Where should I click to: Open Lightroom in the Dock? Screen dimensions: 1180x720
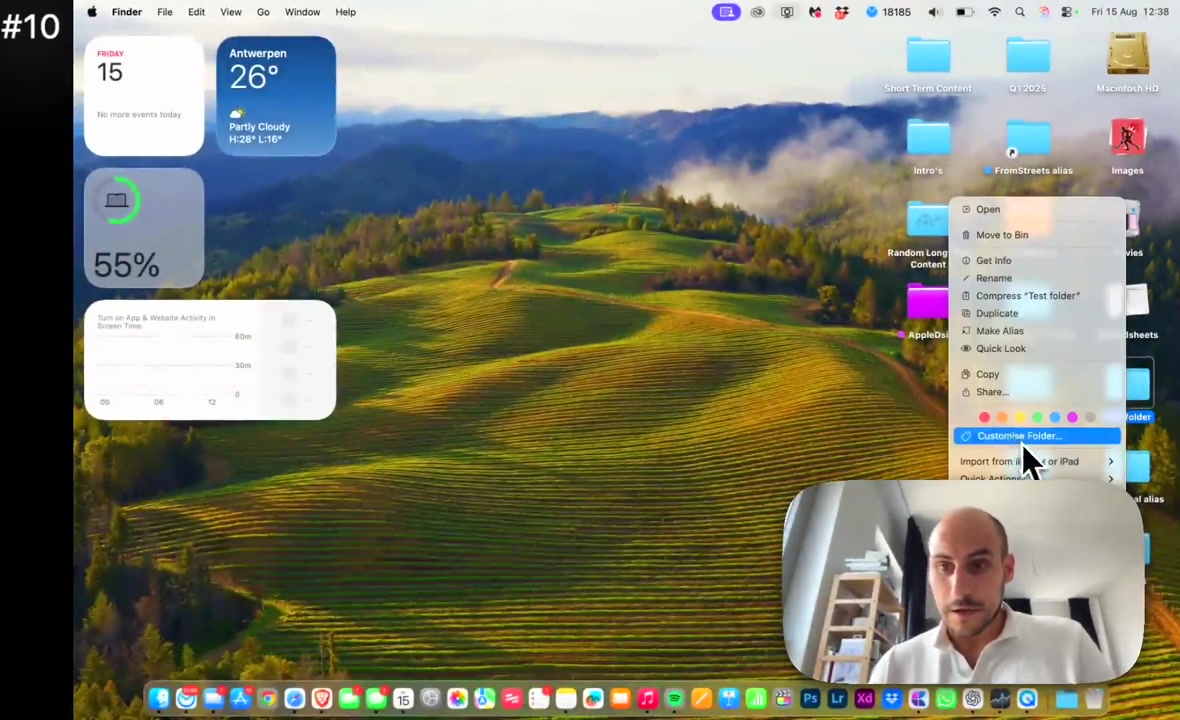pyautogui.click(x=837, y=699)
